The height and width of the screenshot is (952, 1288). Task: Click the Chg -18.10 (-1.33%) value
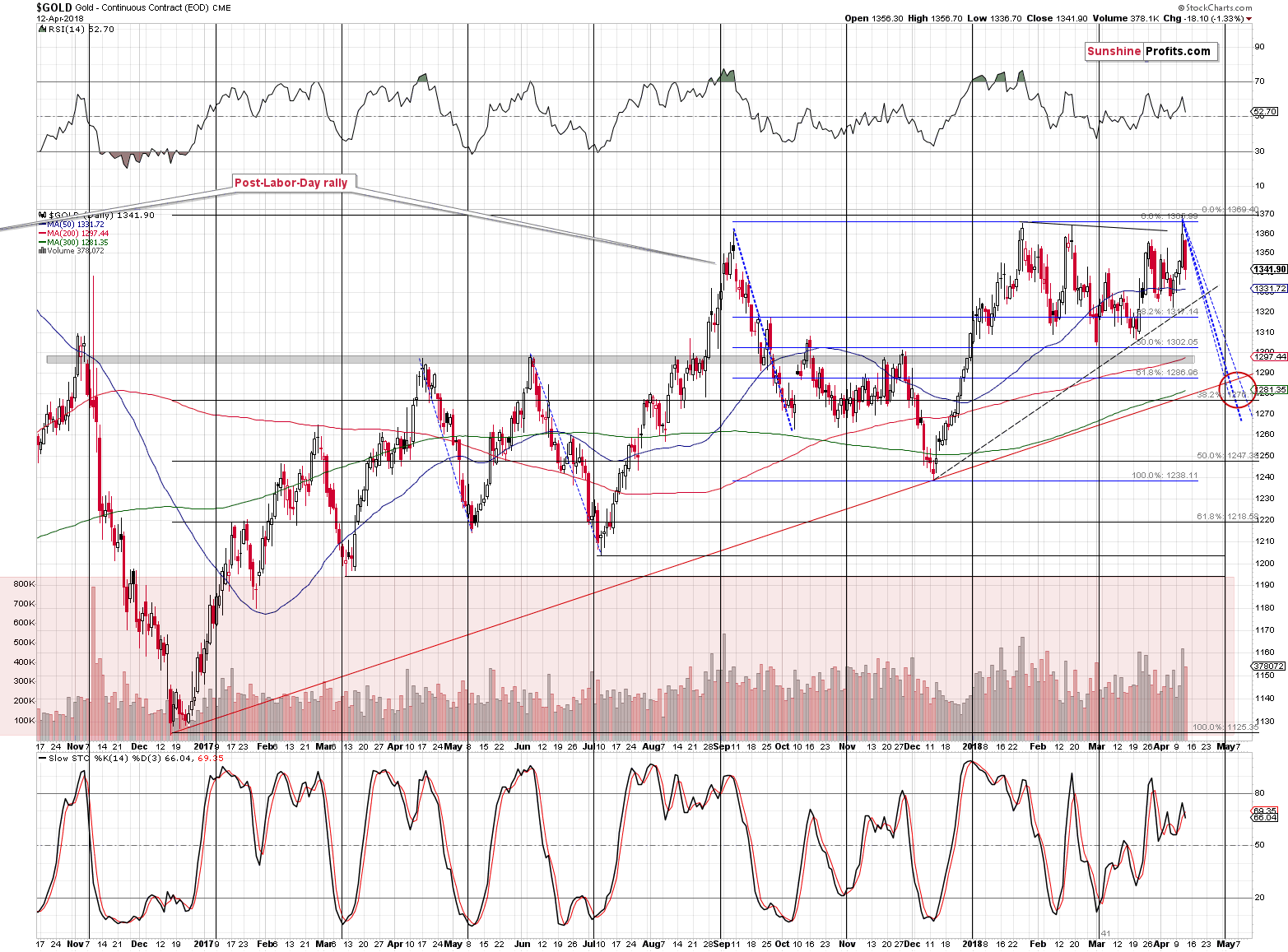click(1207, 18)
